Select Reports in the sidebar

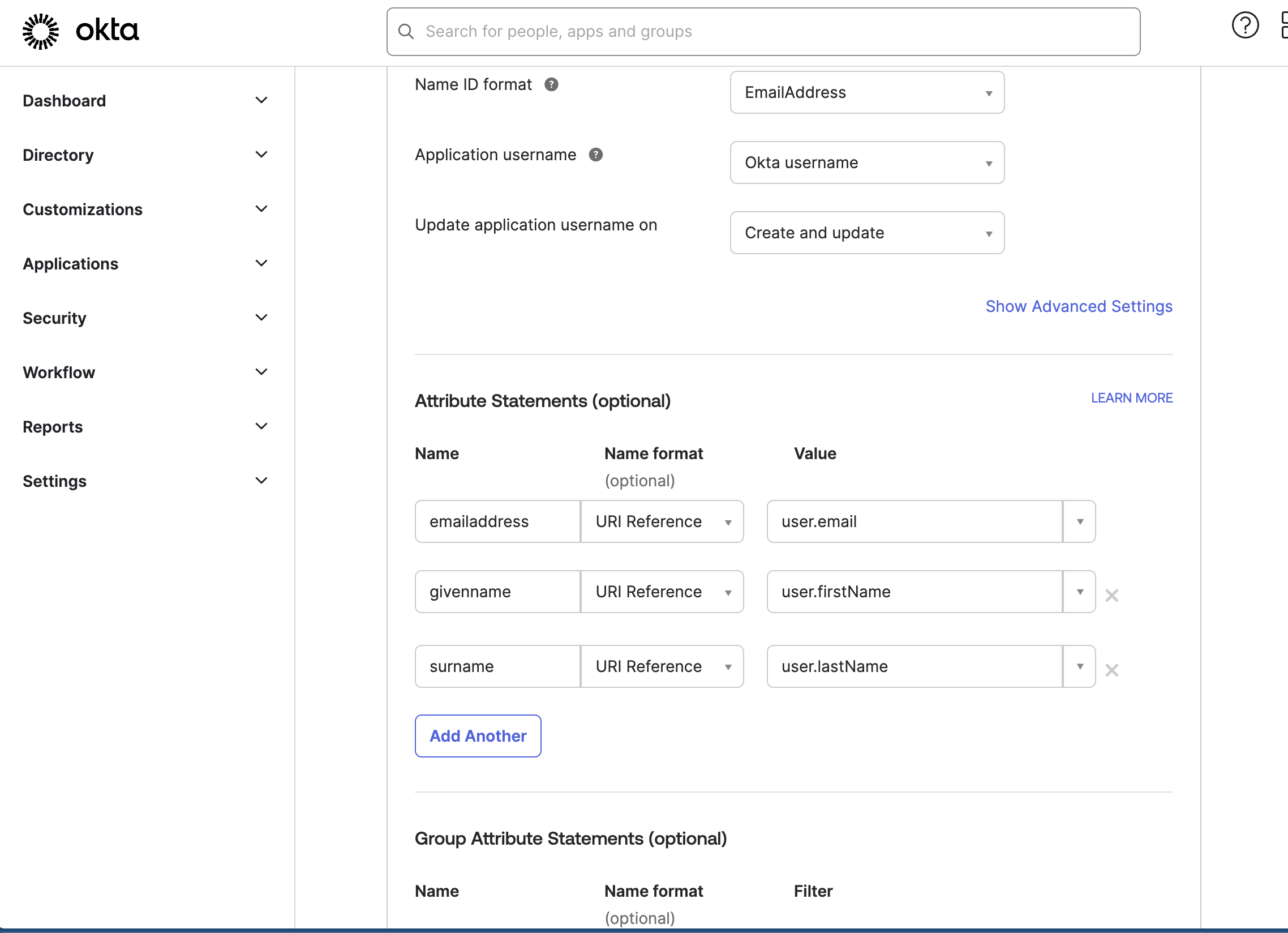[x=53, y=426]
